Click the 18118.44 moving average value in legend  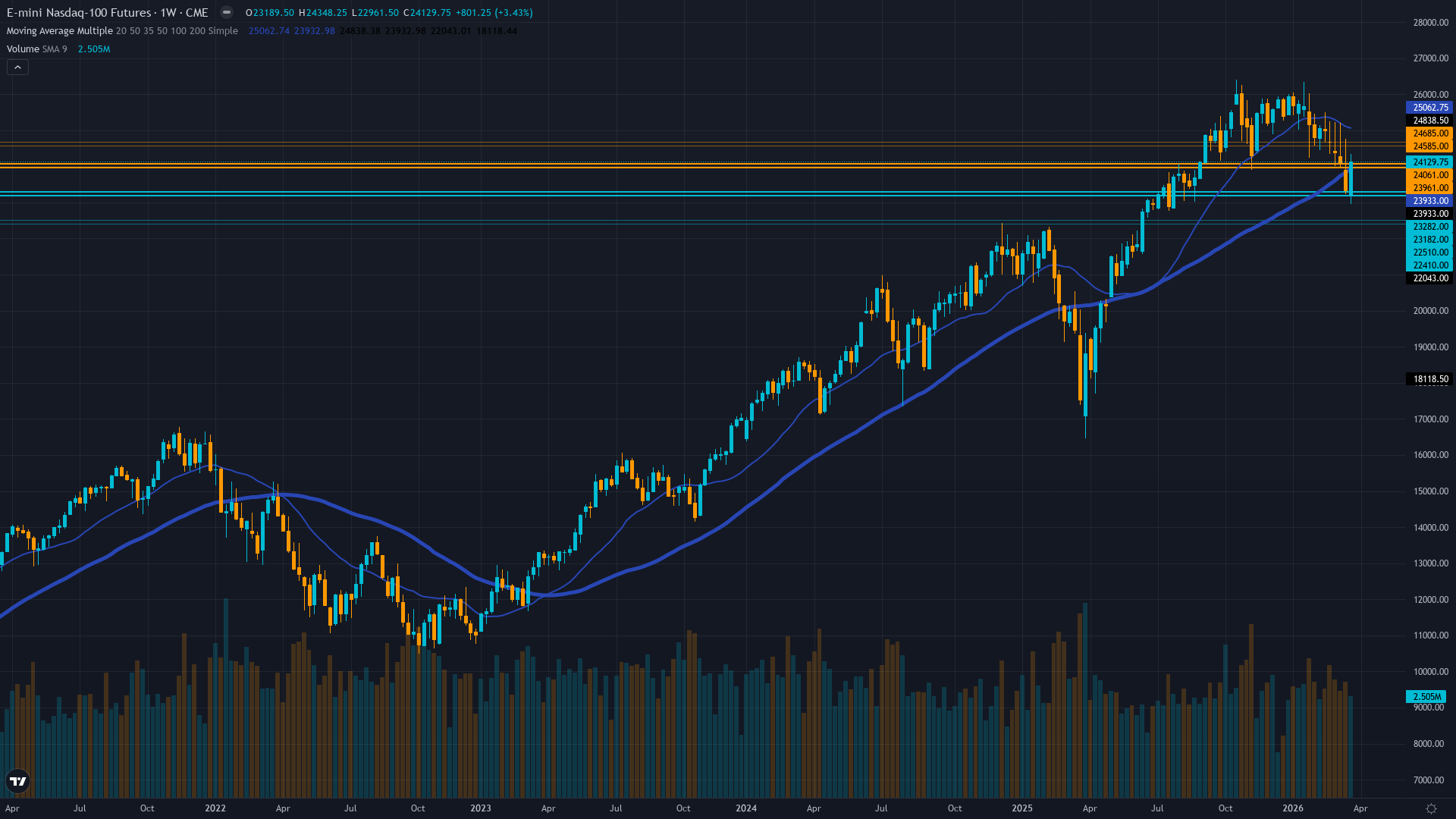tap(497, 31)
